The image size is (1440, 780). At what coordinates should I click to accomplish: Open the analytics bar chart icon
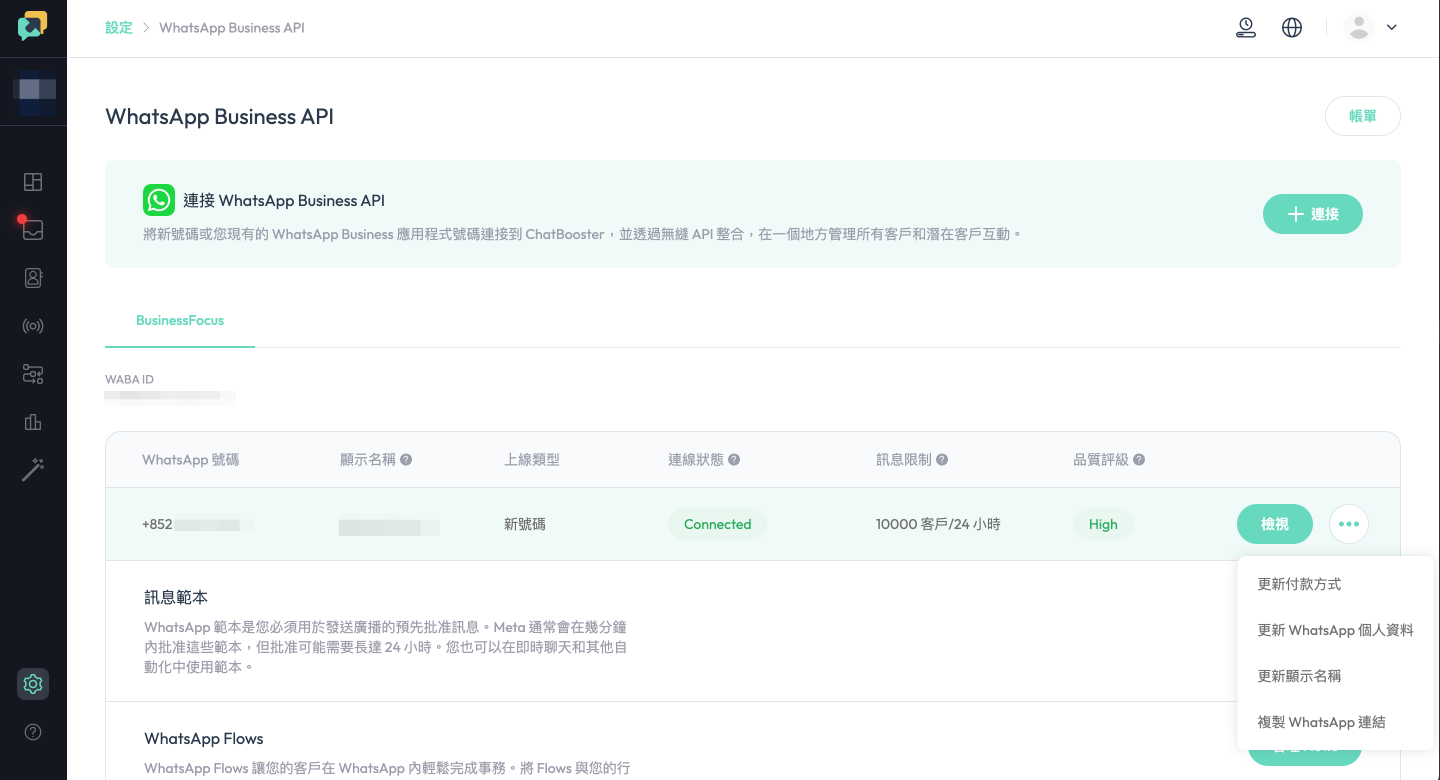click(x=33, y=422)
